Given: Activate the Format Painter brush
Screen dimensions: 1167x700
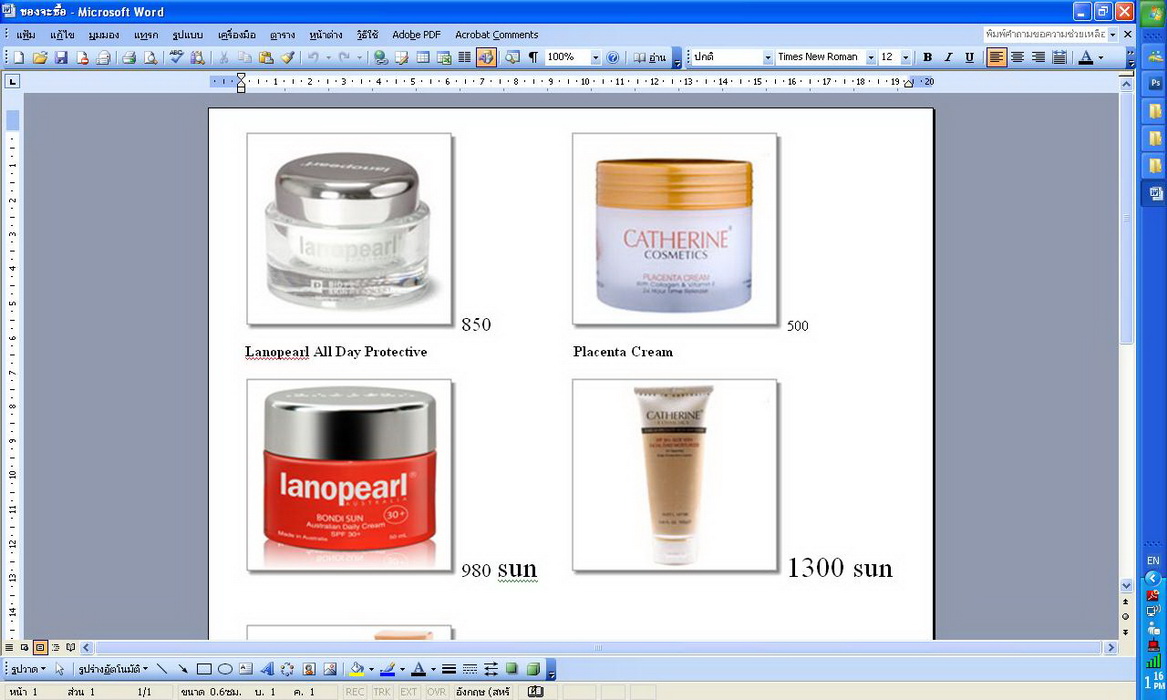Looking at the screenshot, I should (287, 57).
